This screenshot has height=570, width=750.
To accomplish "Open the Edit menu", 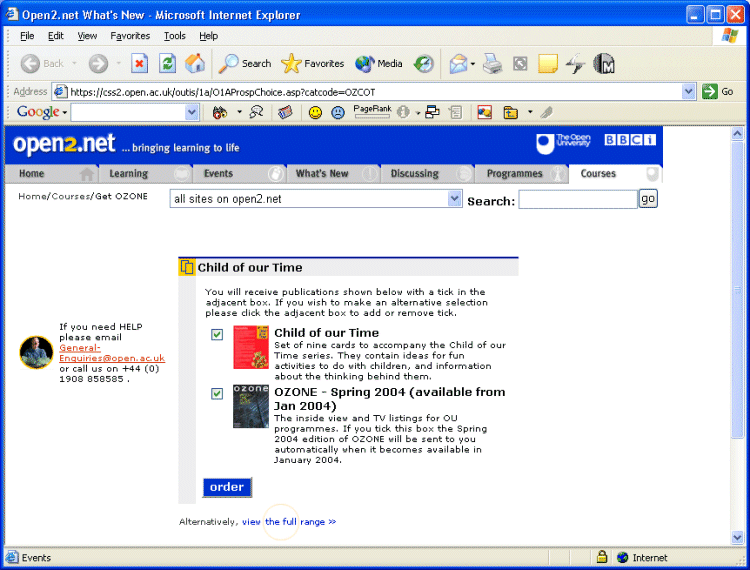I will [x=55, y=36].
